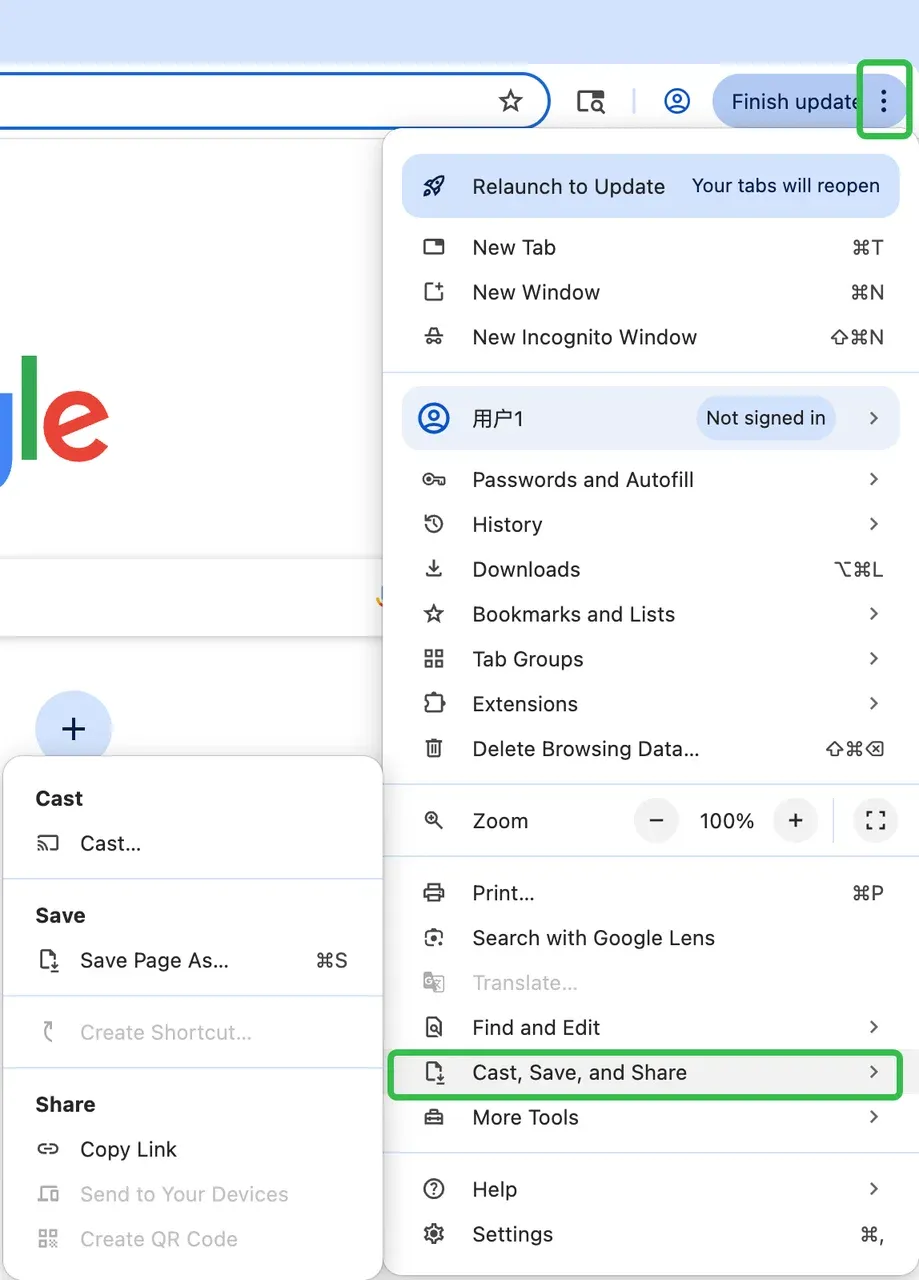Choose New Tab from menu
The height and width of the screenshot is (1280, 919).
[x=651, y=247]
